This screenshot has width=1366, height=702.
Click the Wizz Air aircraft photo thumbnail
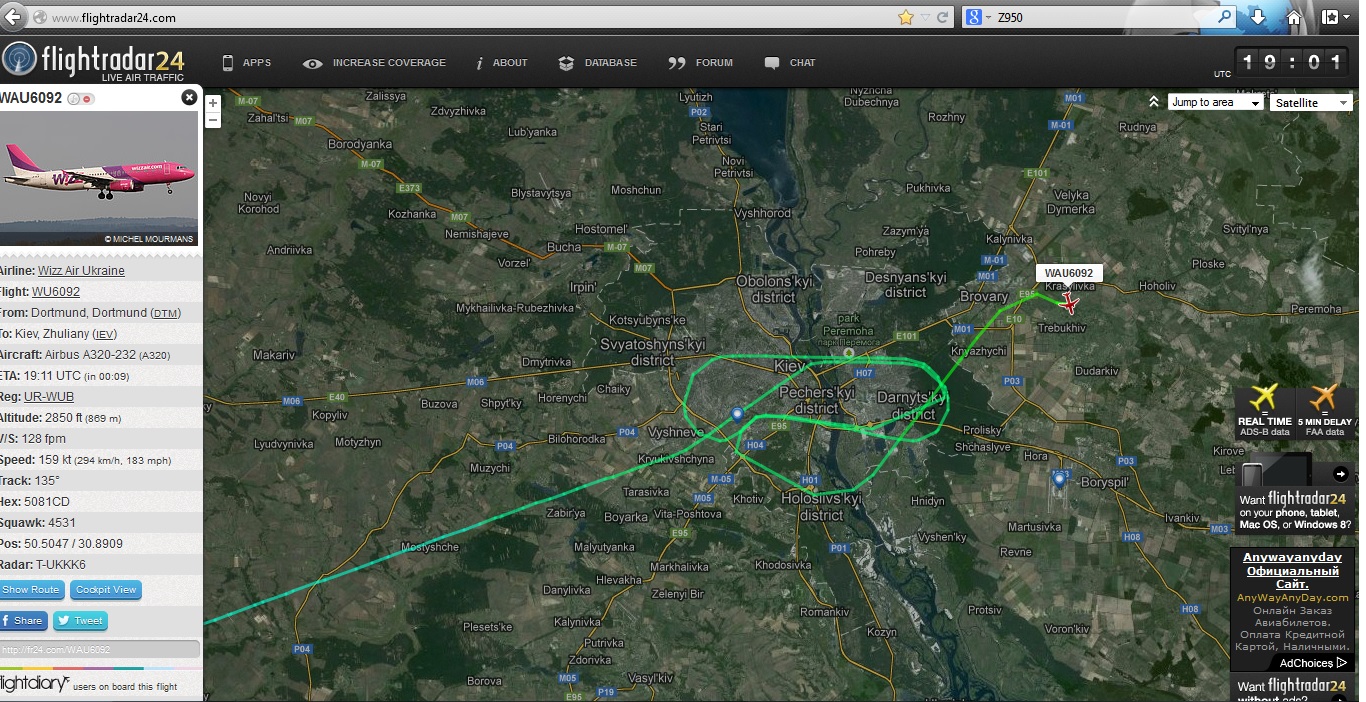coord(98,178)
